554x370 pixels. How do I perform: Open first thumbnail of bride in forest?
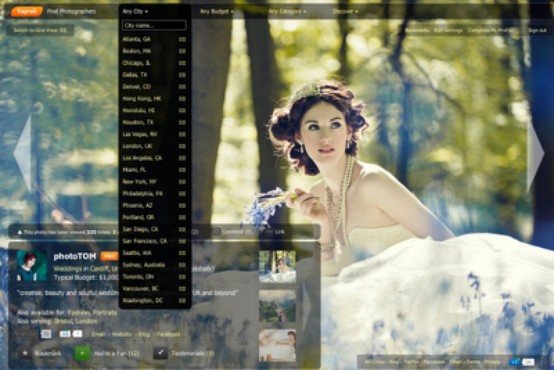(277, 266)
